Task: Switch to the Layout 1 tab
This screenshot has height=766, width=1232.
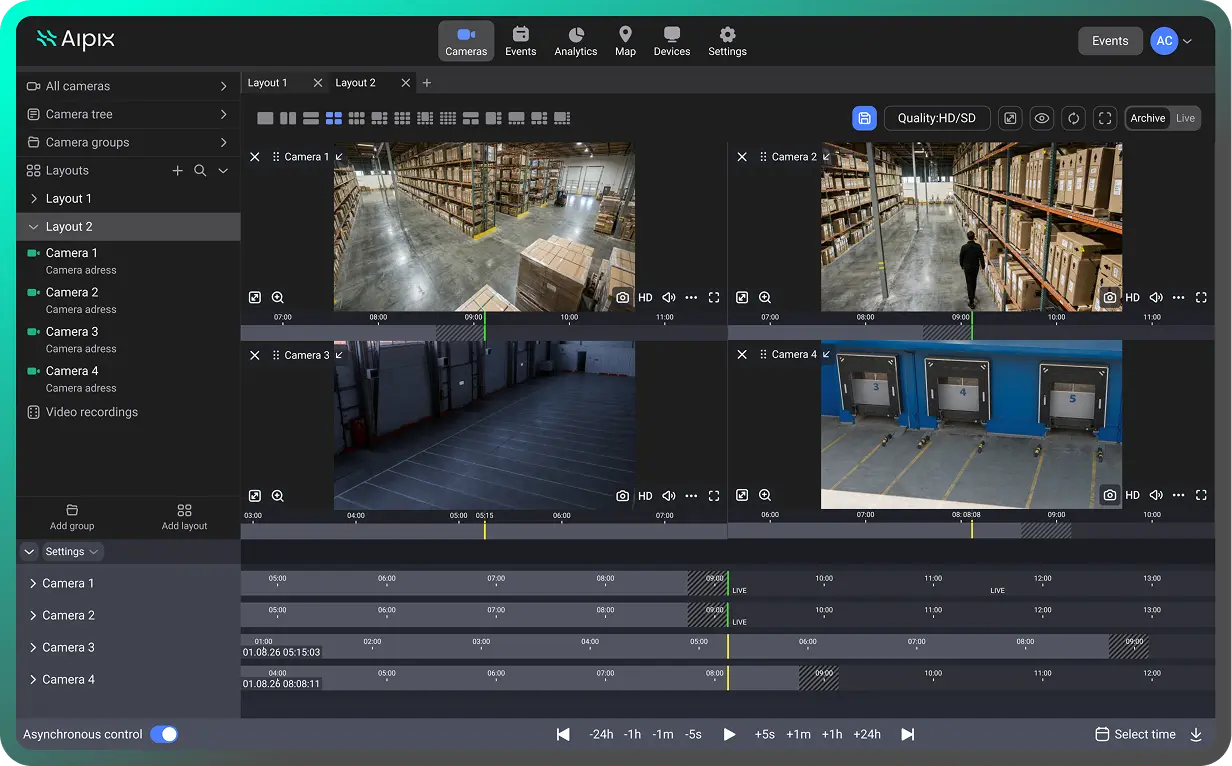Action: pos(268,83)
